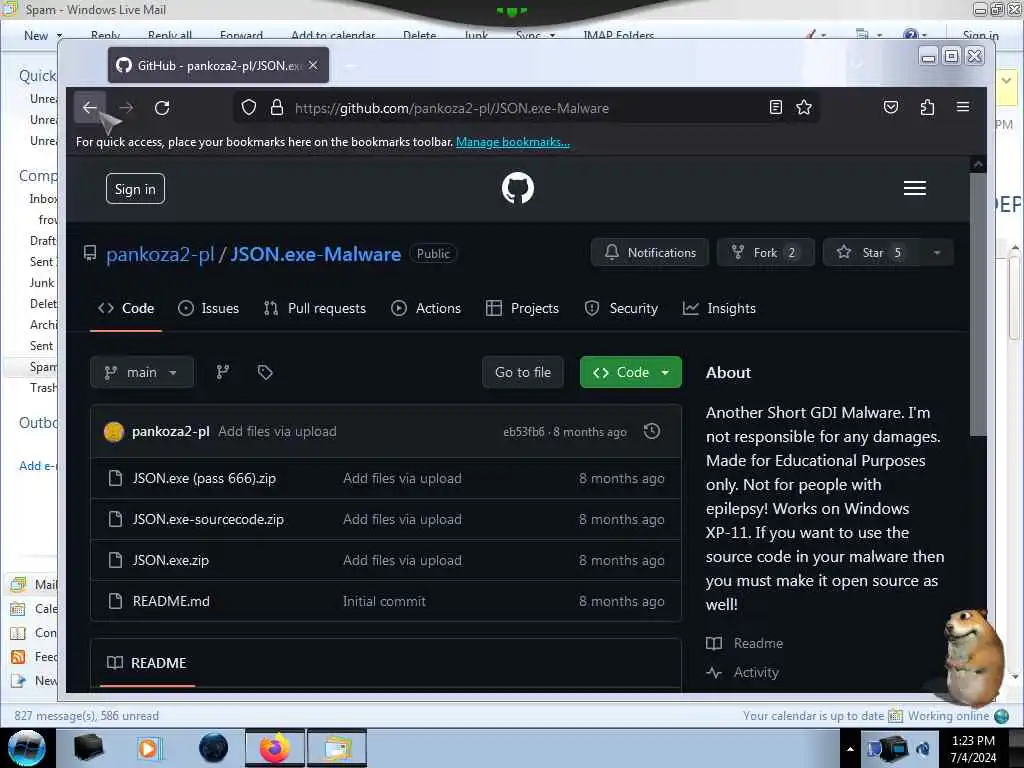View tags icon in repository toolbar
Image resolution: width=1024 pixels, height=768 pixels.
tap(264, 372)
